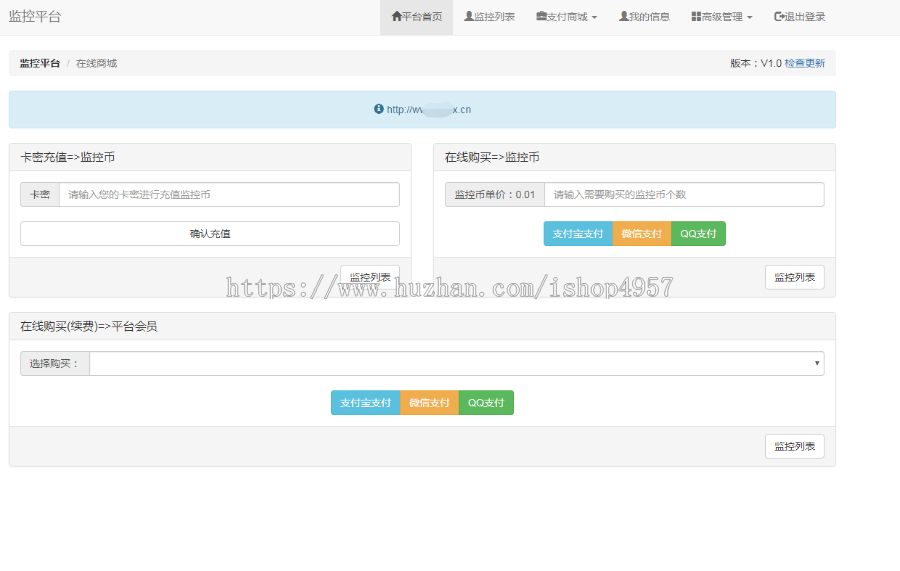Screen dimensions: 900x571
Task: Click the user icon beside 监控列表
Action: point(468,17)
